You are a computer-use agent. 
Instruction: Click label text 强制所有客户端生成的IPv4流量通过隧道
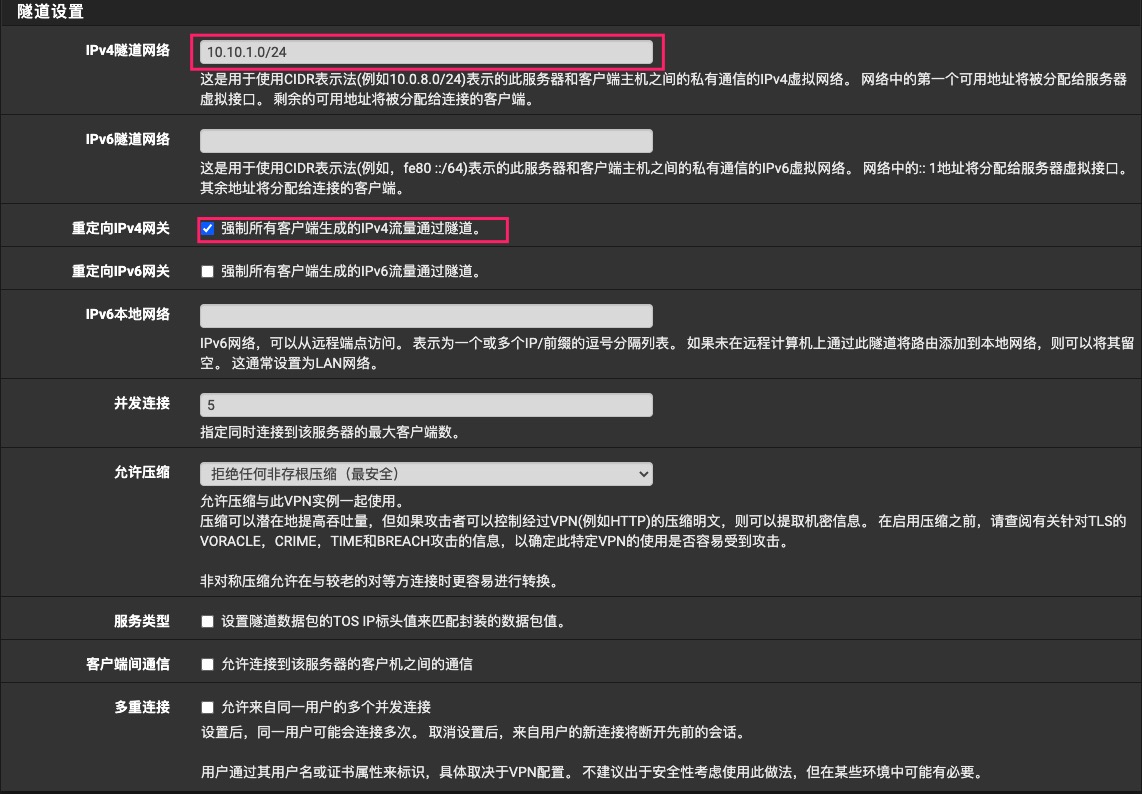(x=351, y=229)
